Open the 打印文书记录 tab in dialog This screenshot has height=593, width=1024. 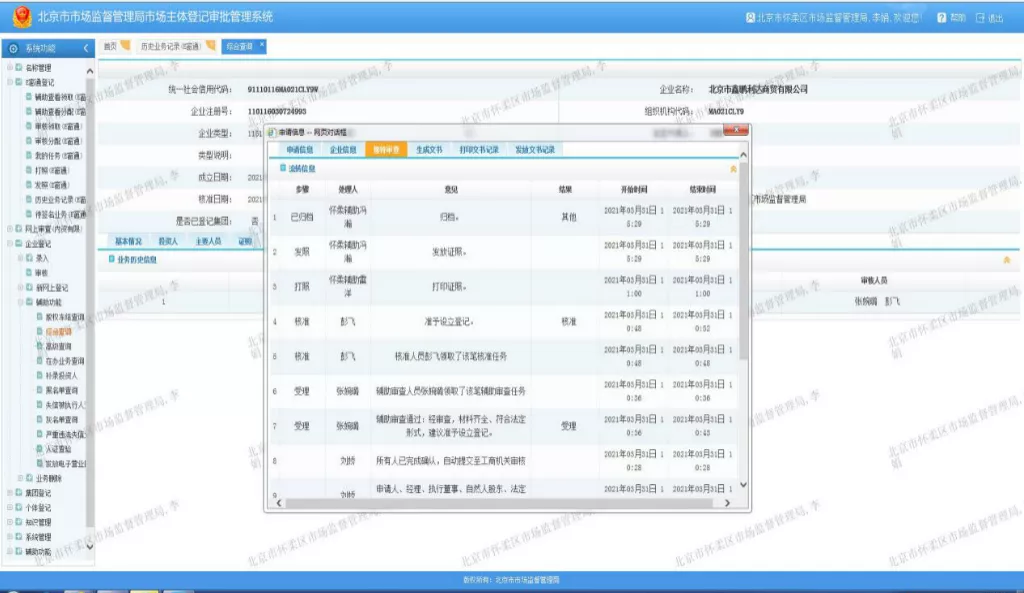(x=478, y=149)
